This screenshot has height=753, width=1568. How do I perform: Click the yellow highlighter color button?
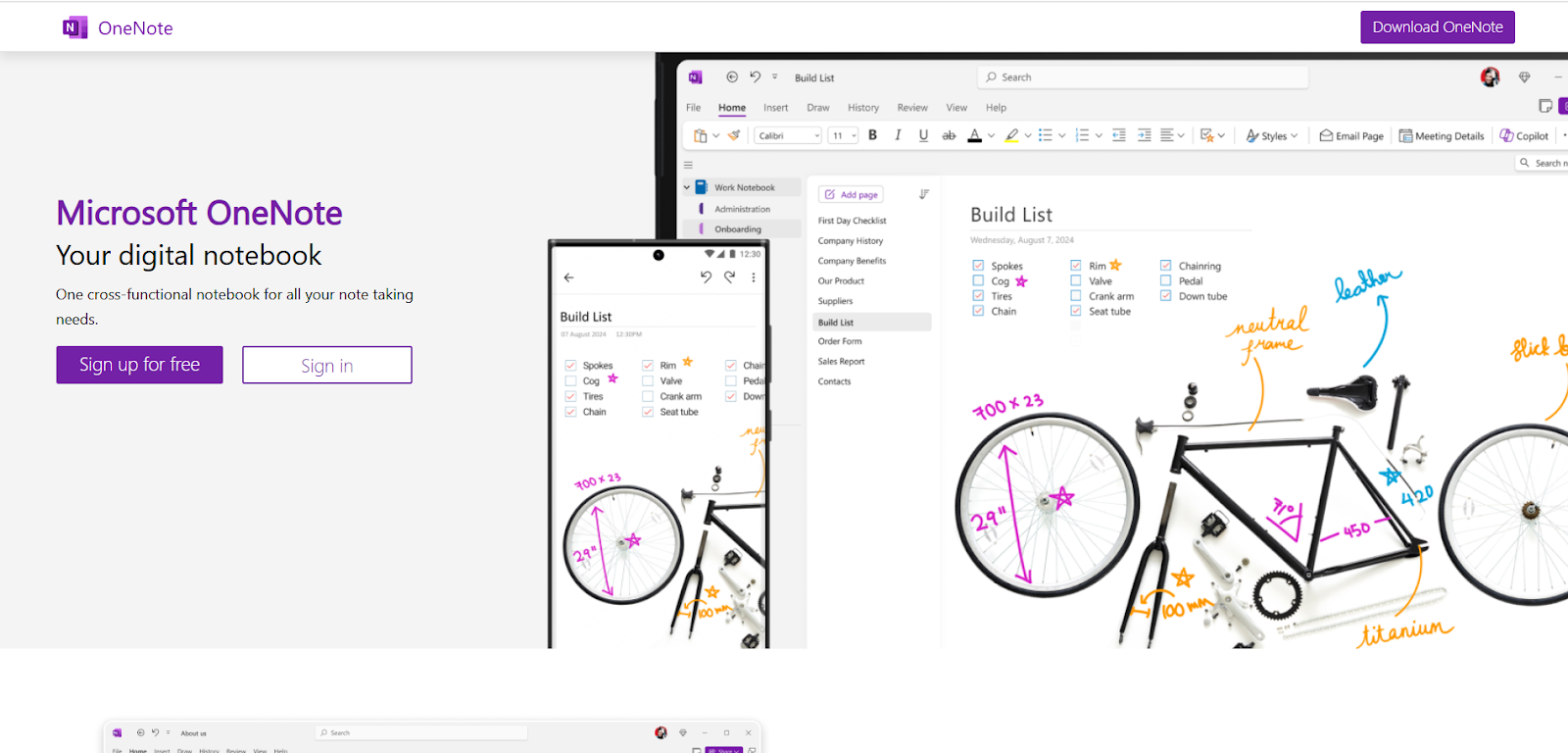point(1011,135)
